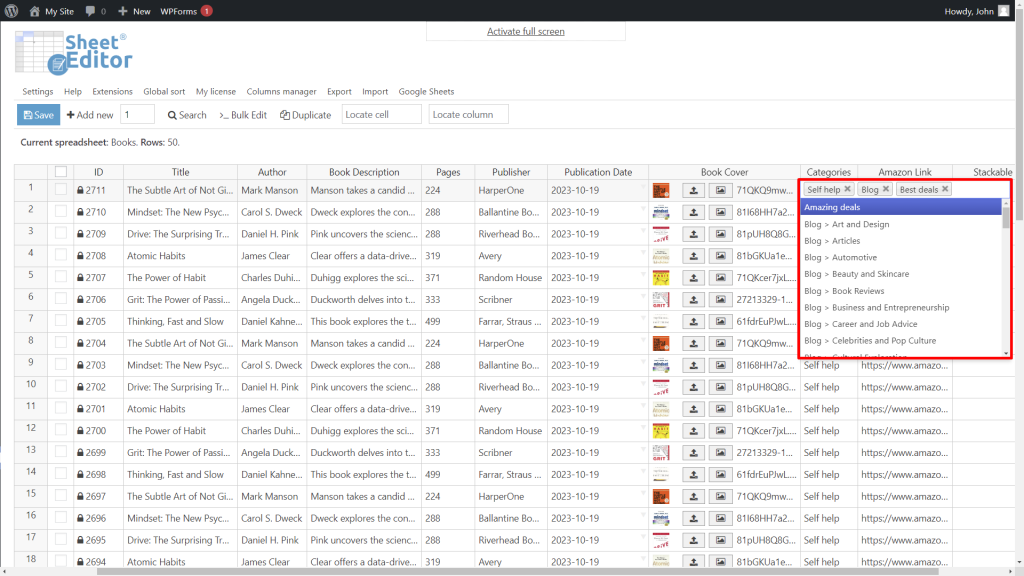Open the image gallery for row 10 cover

(x=720, y=387)
